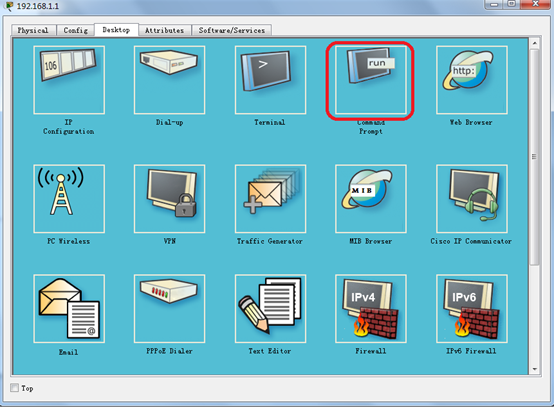
Task: Open the Email app icon
Action: (69, 308)
